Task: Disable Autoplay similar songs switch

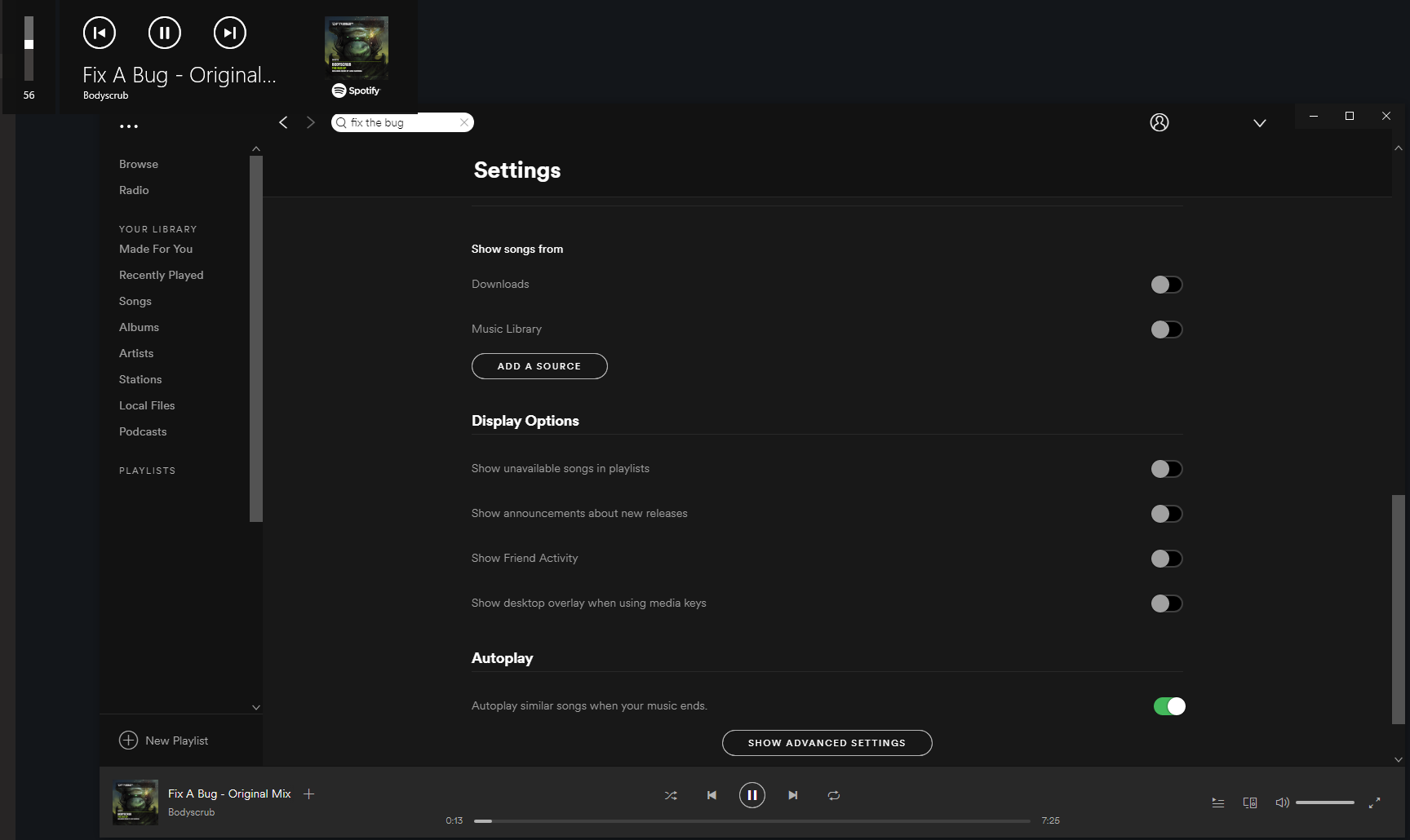Action: [1168, 705]
